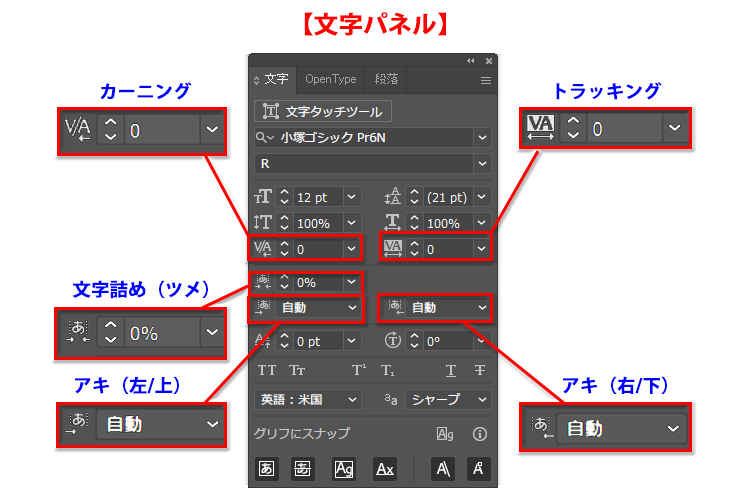Open the 英語：米国 language dropdown

(x=308, y=400)
